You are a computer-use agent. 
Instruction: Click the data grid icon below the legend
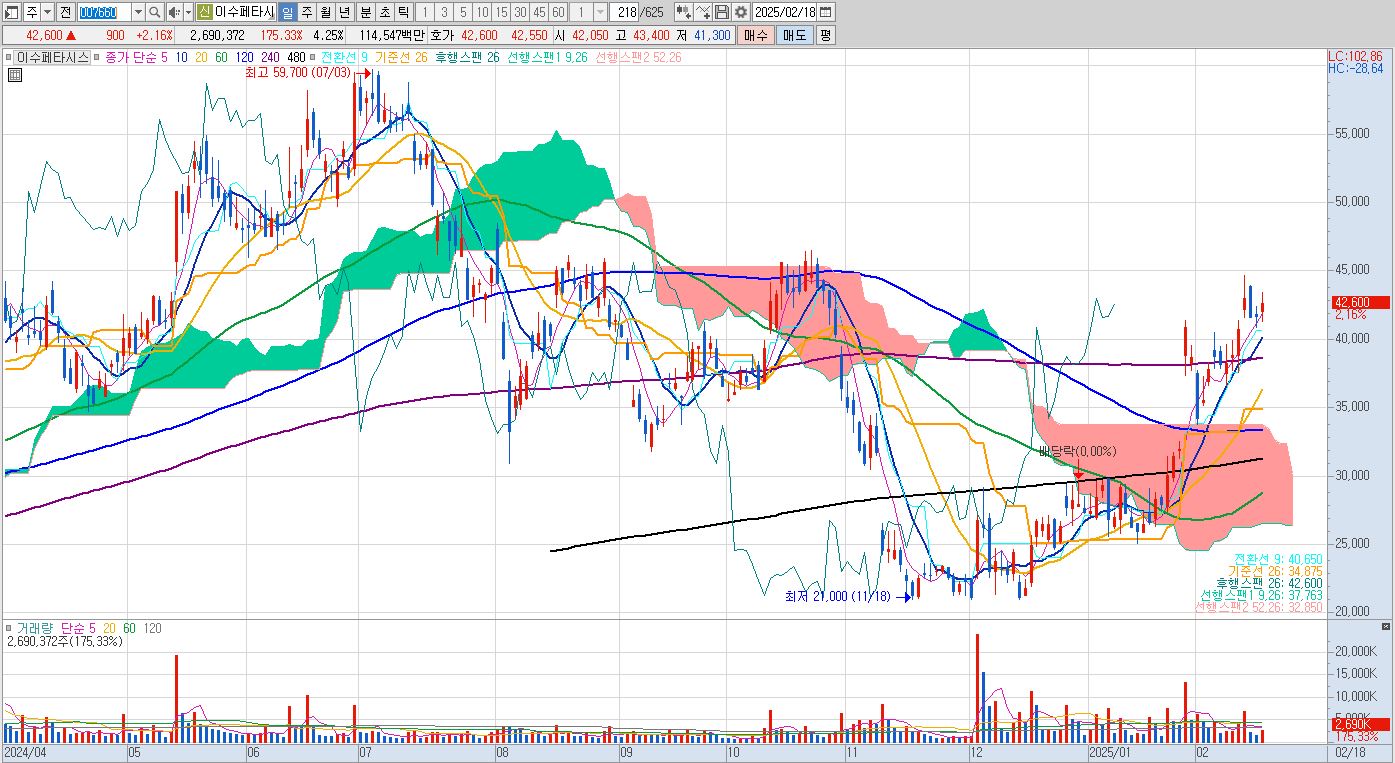(15, 74)
